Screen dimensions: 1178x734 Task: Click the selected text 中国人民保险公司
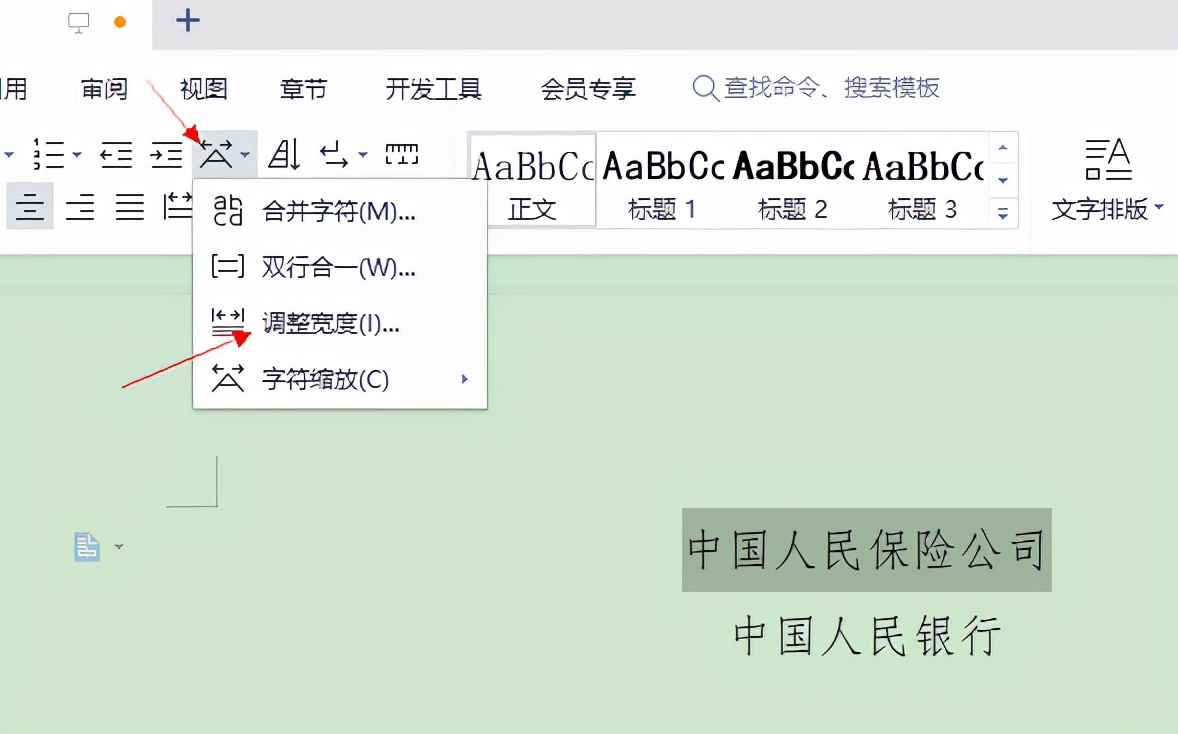[x=866, y=550]
